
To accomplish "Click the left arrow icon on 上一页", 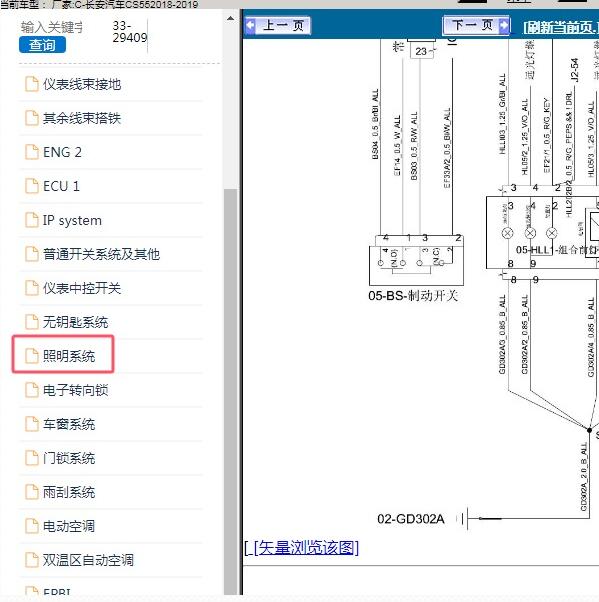I will pyautogui.click(x=250, y=26).
